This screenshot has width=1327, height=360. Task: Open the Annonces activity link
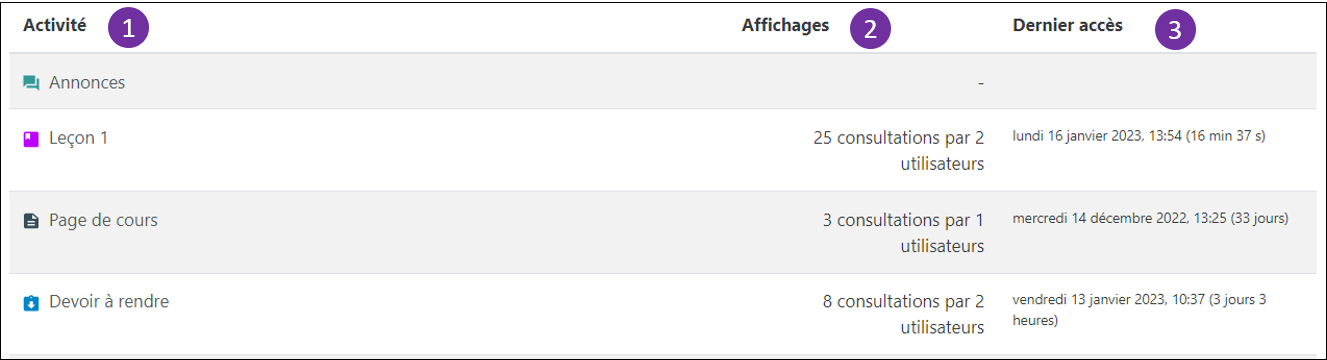[x=87, y=83]
